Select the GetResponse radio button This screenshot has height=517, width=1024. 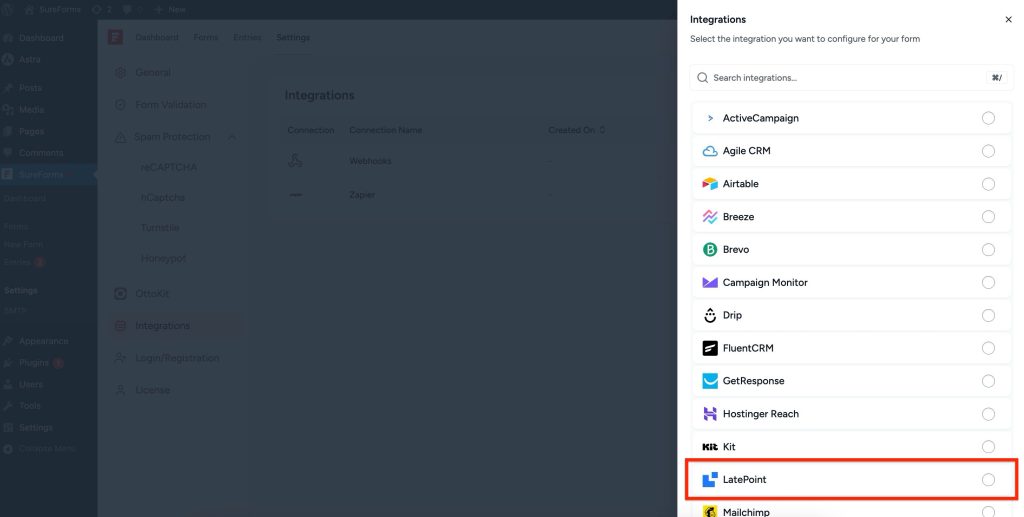[x=988, y=381]
